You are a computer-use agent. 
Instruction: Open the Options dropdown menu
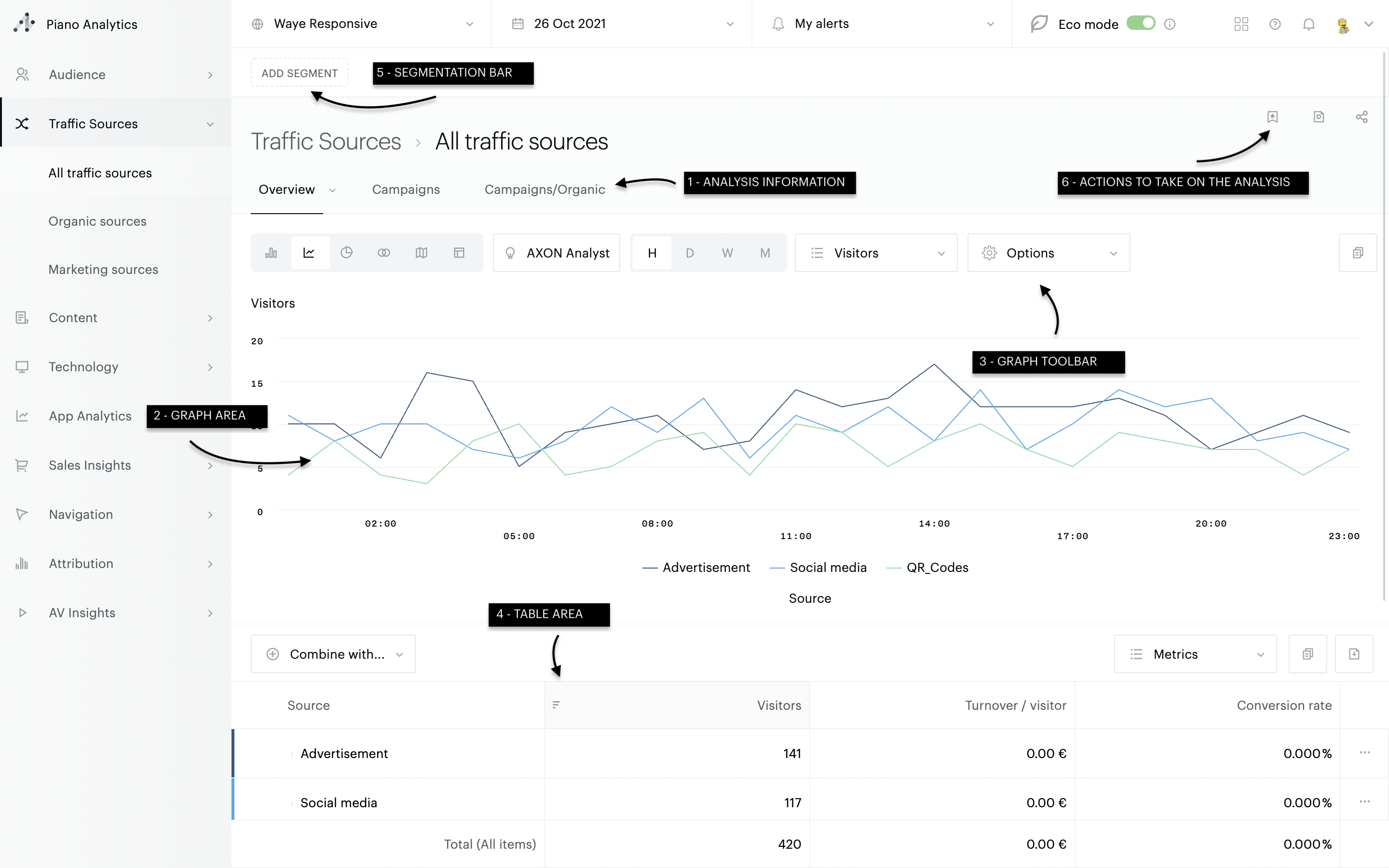[1049, 253]
